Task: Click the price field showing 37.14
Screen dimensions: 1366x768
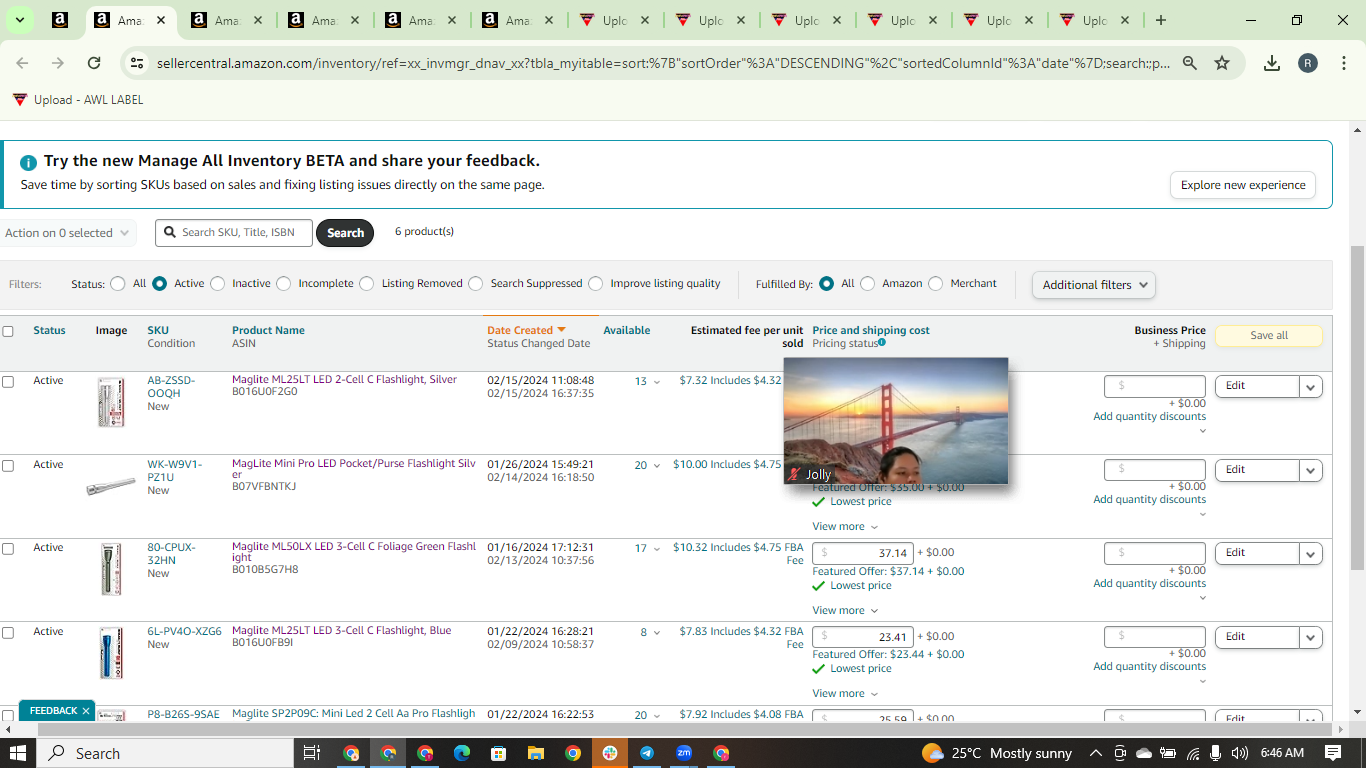Action: click(862, 553)
